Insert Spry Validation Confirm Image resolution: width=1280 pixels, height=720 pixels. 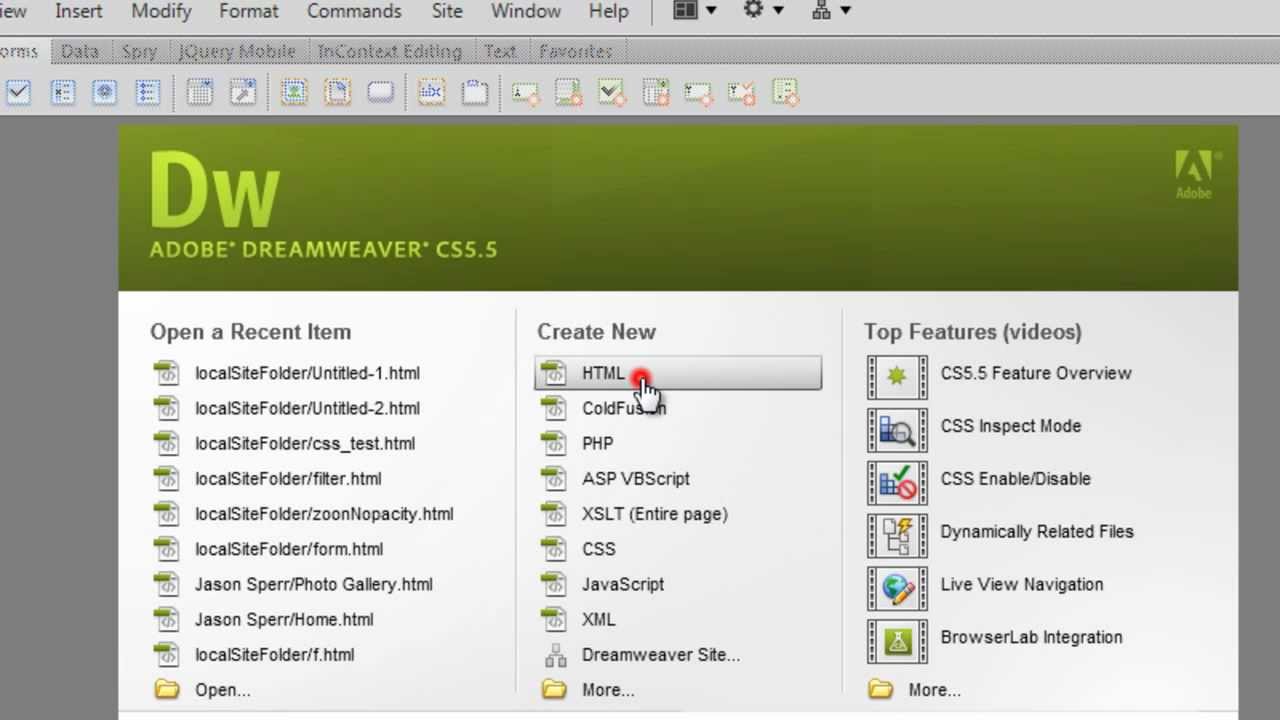742,93
